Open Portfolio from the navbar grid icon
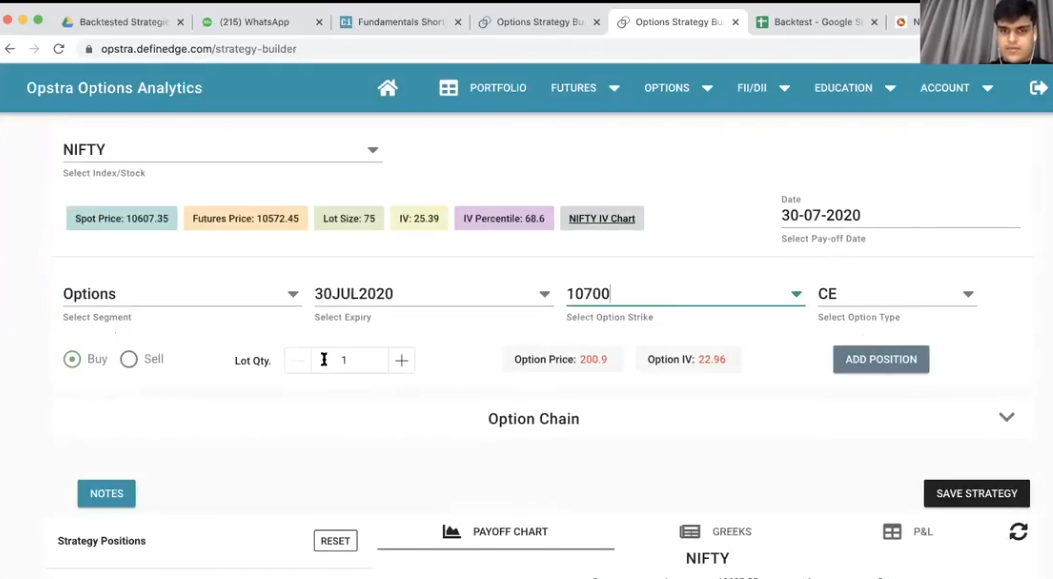Screen dimensions: 1053x579 click(x=449, y=88)
